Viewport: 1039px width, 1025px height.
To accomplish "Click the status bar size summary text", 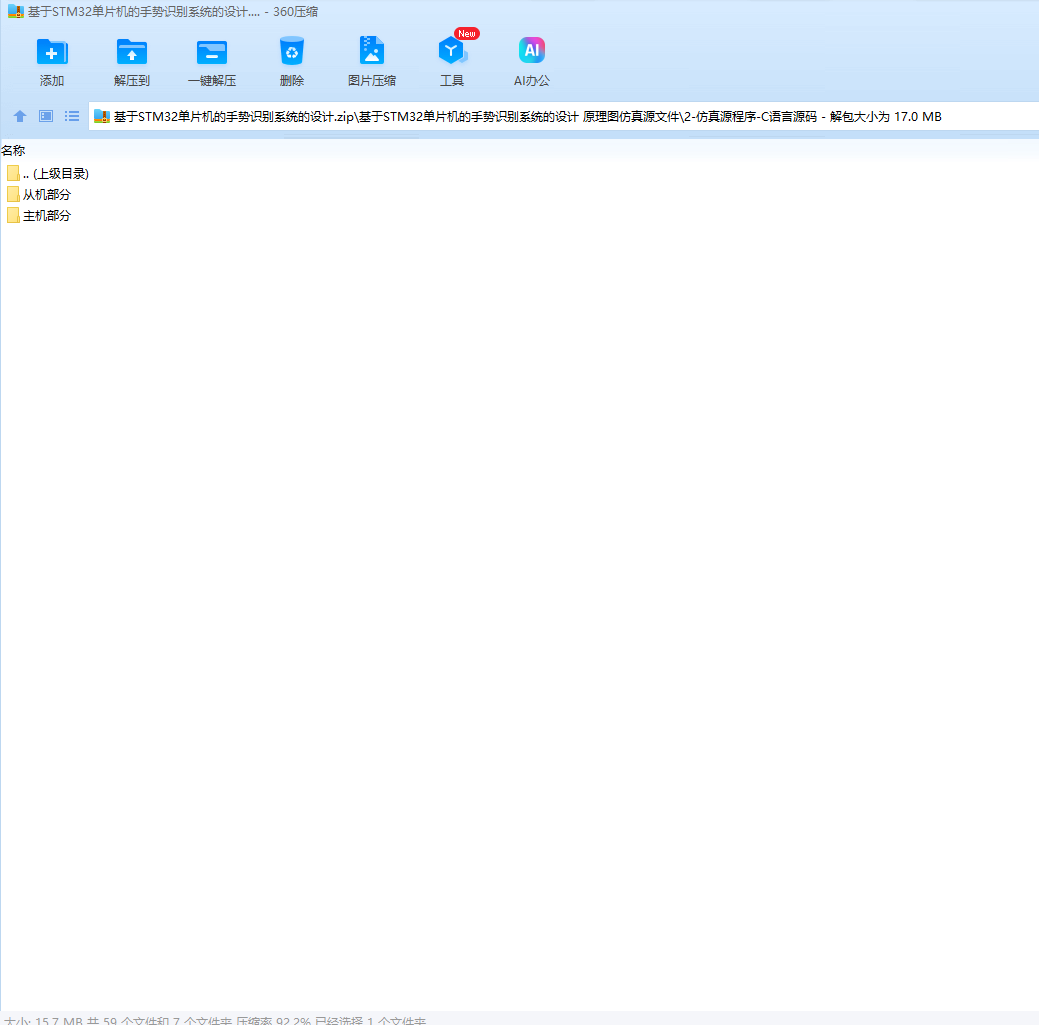I will (215, 1020).
